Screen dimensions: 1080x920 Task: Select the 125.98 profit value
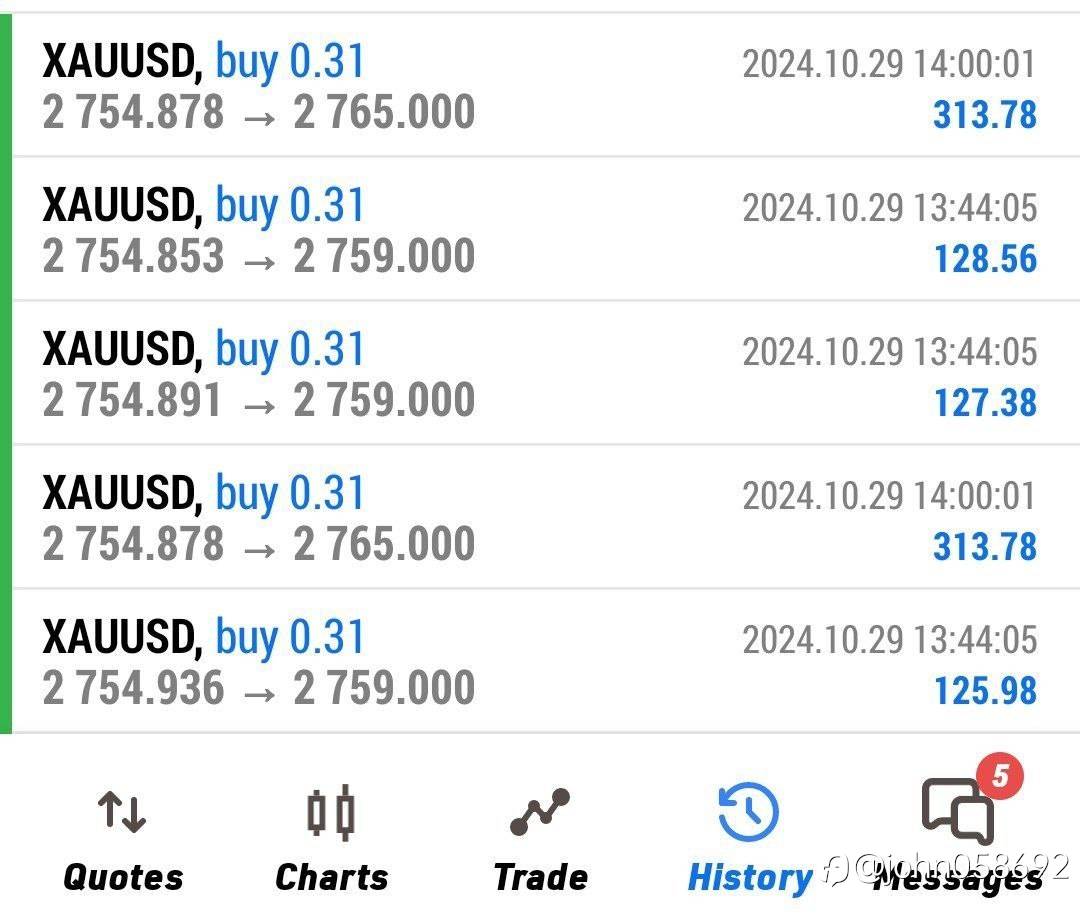coord(985,691)
